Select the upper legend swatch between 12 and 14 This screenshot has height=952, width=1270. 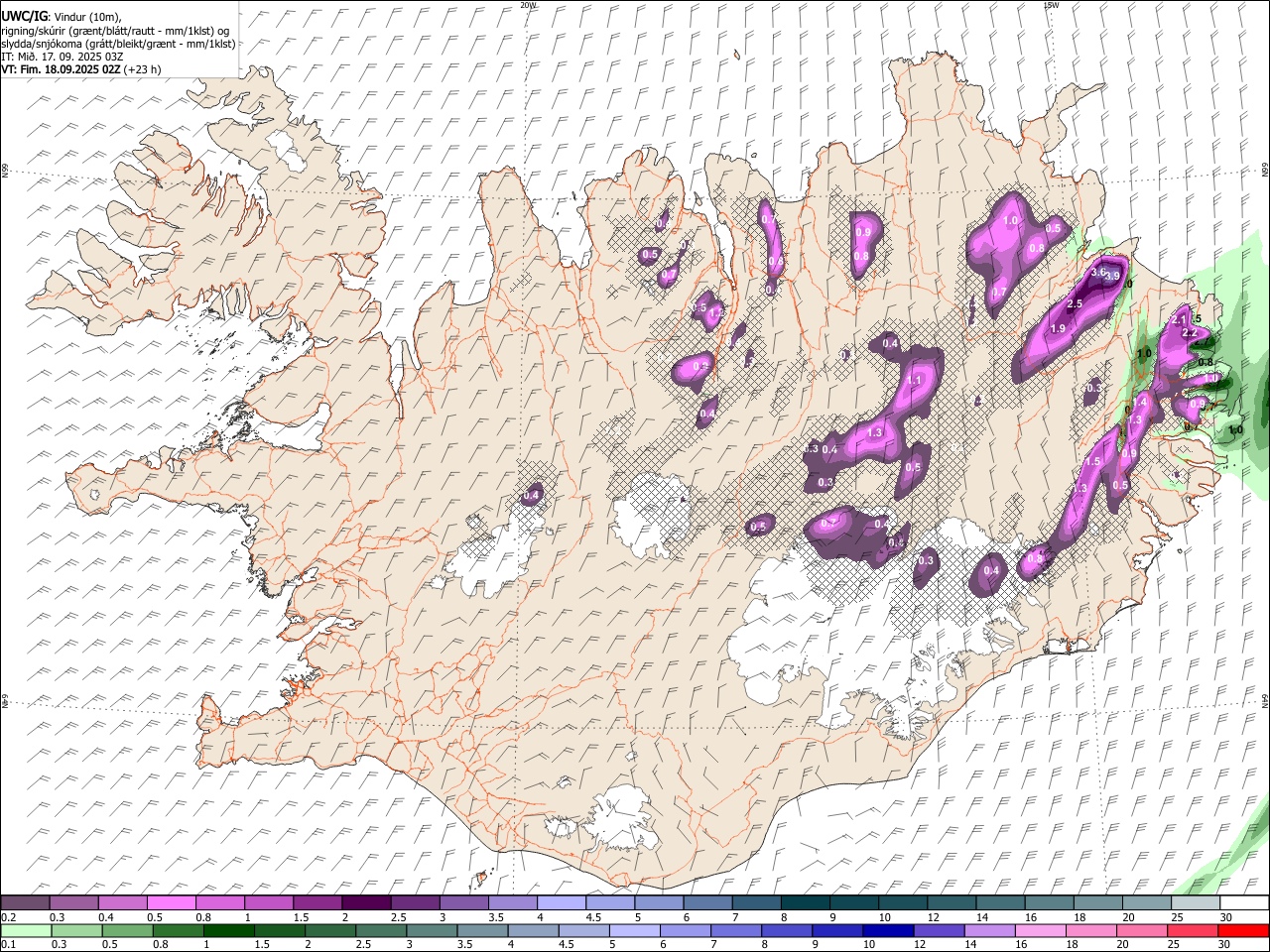(952, 902)
